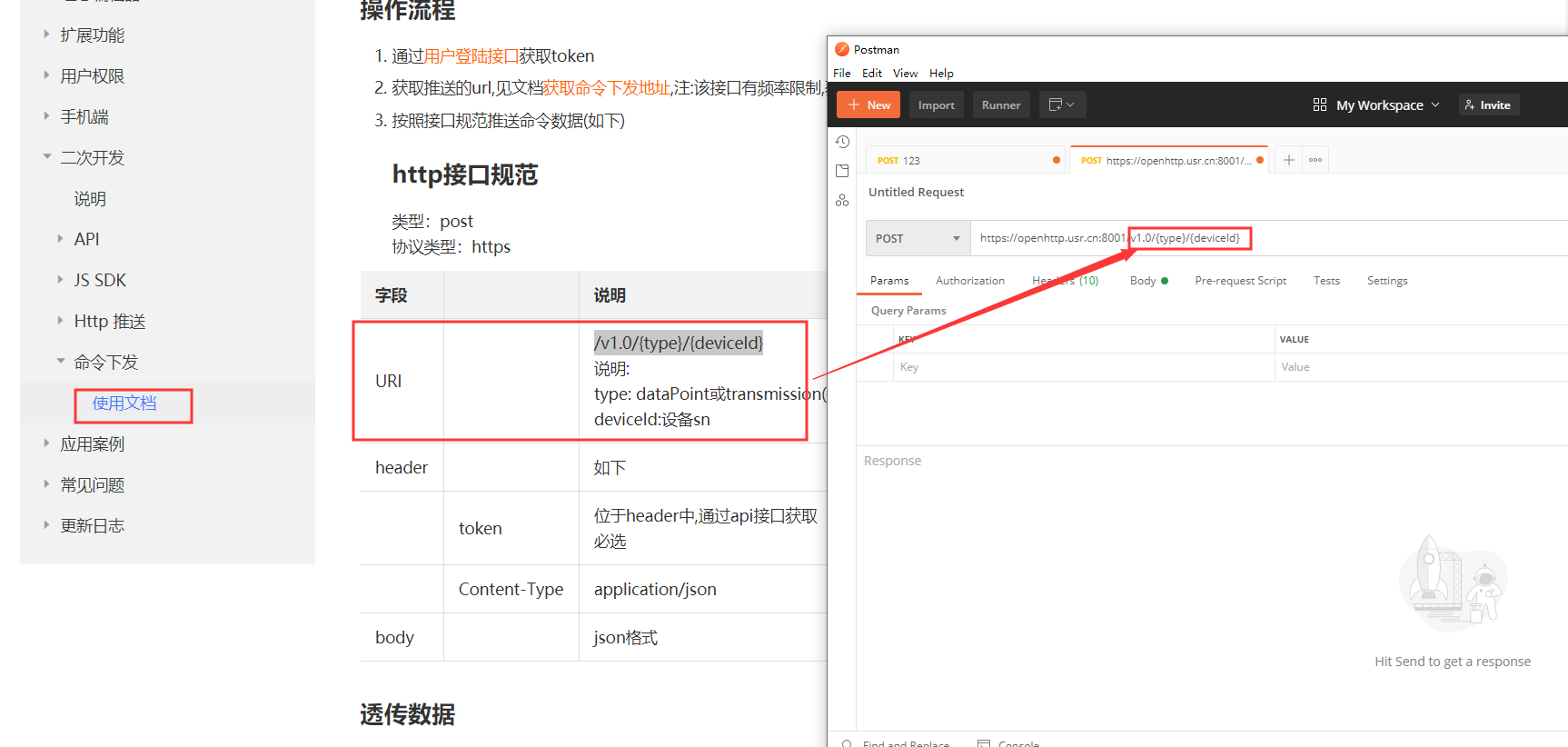Viewport: 1568px width, 747px height.
Task: Switch to the Authorization tab
Action: click(x=969, y=281)
